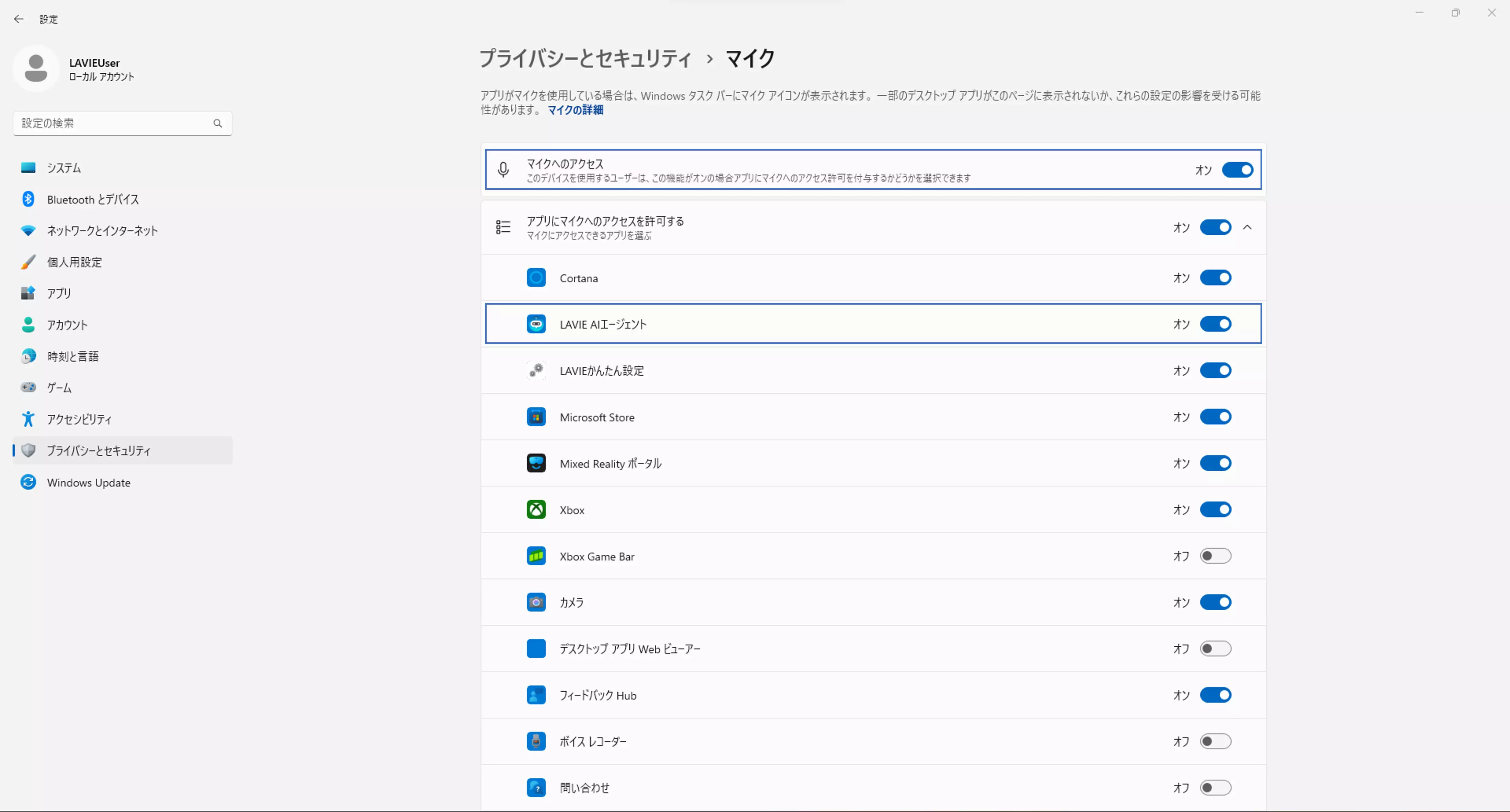Select アカウント in sidebar

coord(123,325)
